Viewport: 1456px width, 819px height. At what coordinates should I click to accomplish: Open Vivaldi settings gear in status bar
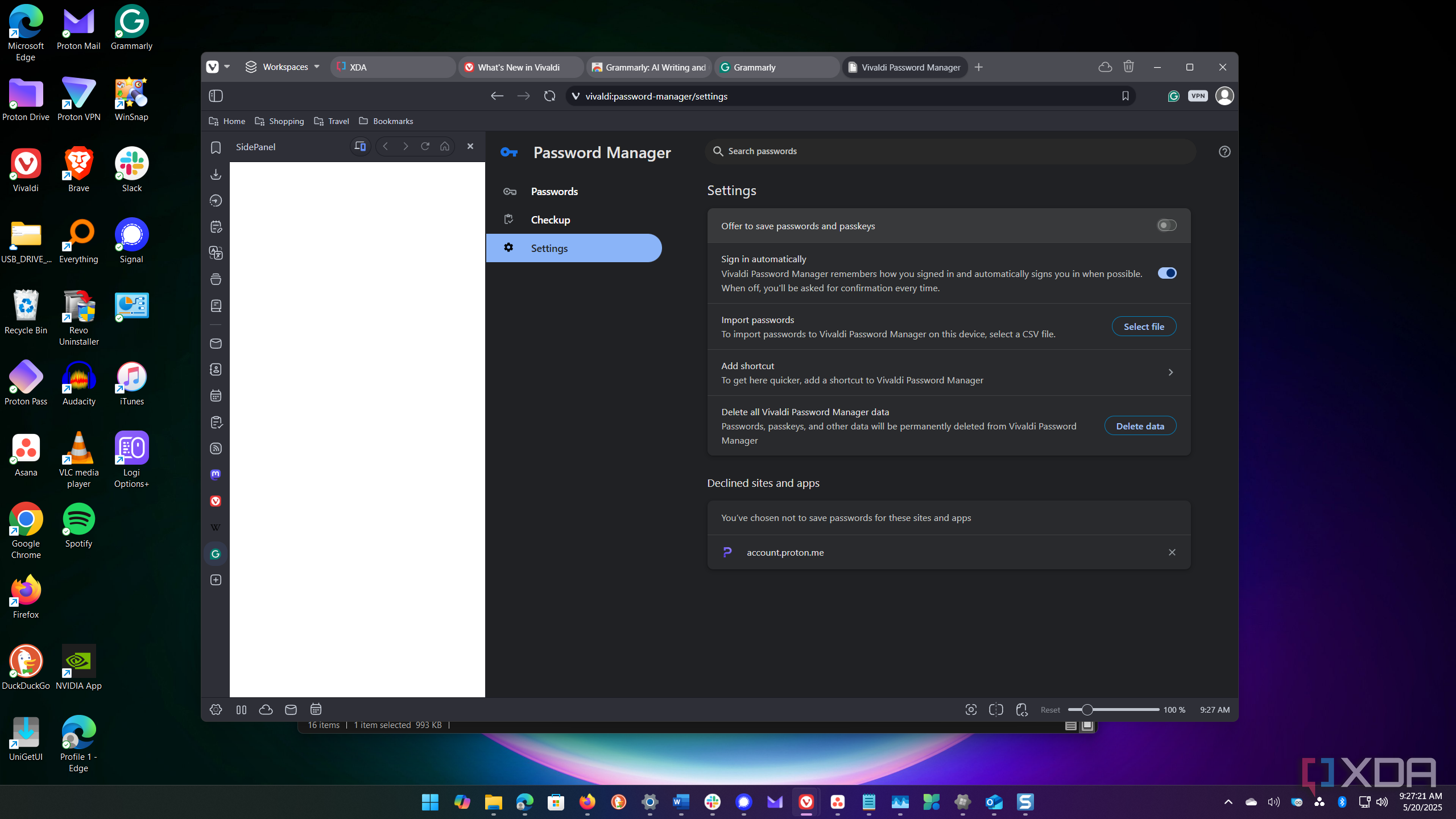coord(216,710)
